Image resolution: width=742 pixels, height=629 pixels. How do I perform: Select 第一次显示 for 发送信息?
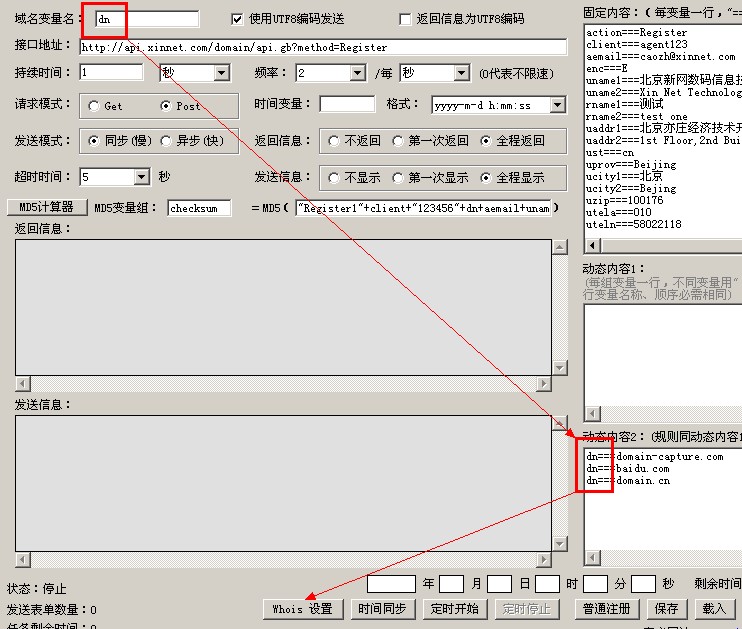tap(398, 178)
